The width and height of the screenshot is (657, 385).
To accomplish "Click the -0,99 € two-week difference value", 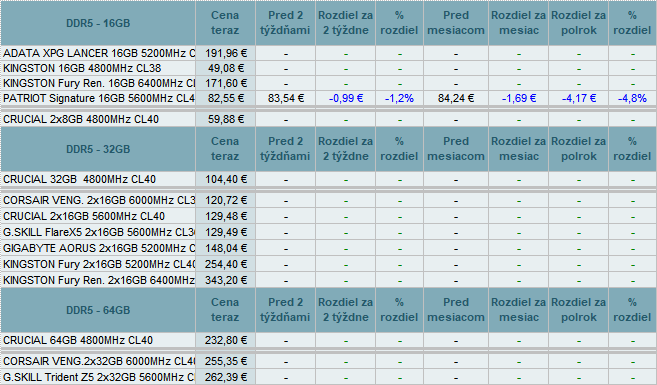I will click(346, 98).
